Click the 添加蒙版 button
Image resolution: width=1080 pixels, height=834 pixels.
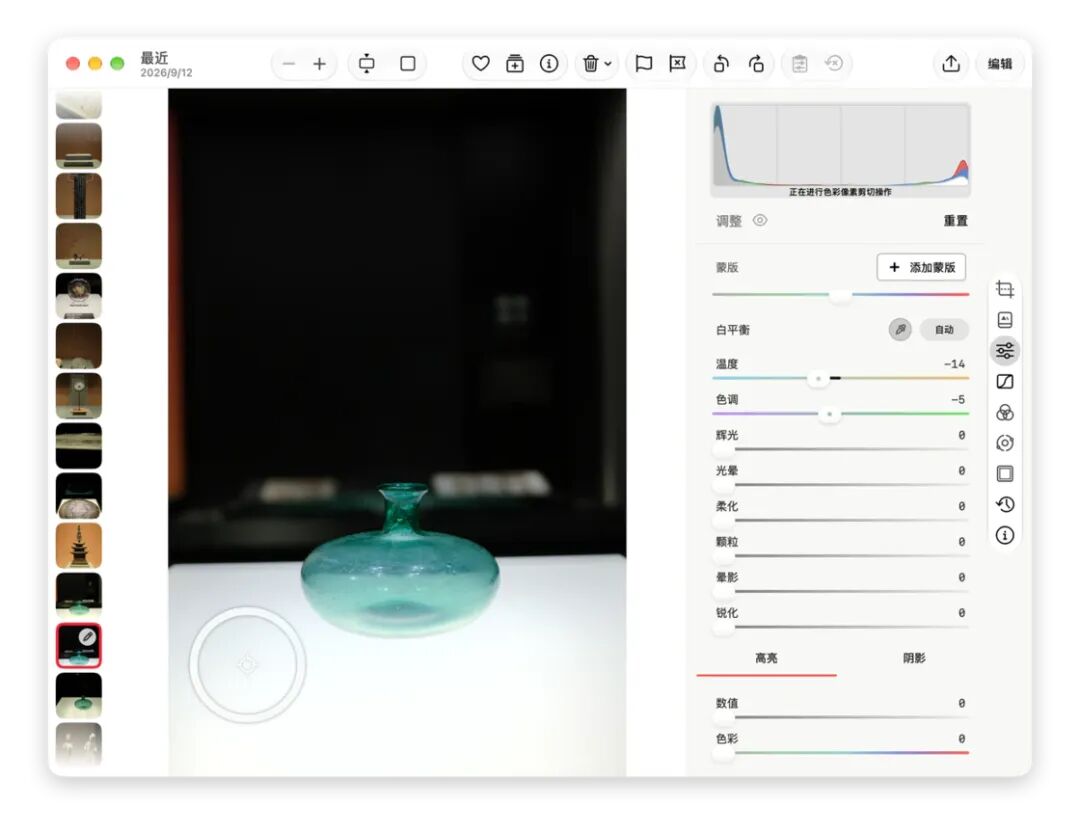pyautogui.click(x=921, y=267)
